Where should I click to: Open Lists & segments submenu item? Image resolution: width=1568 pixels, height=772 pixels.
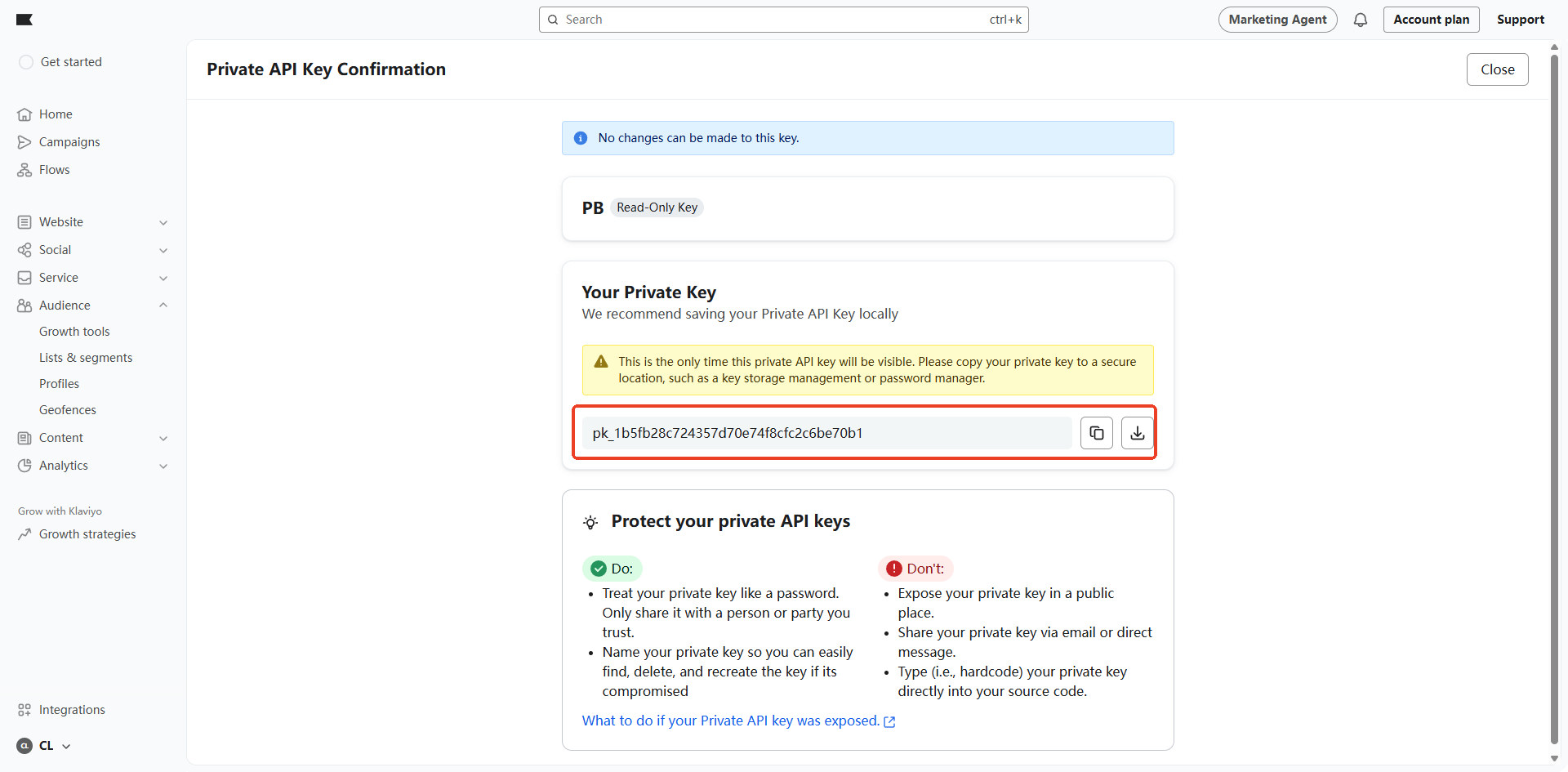coord(86,358)
